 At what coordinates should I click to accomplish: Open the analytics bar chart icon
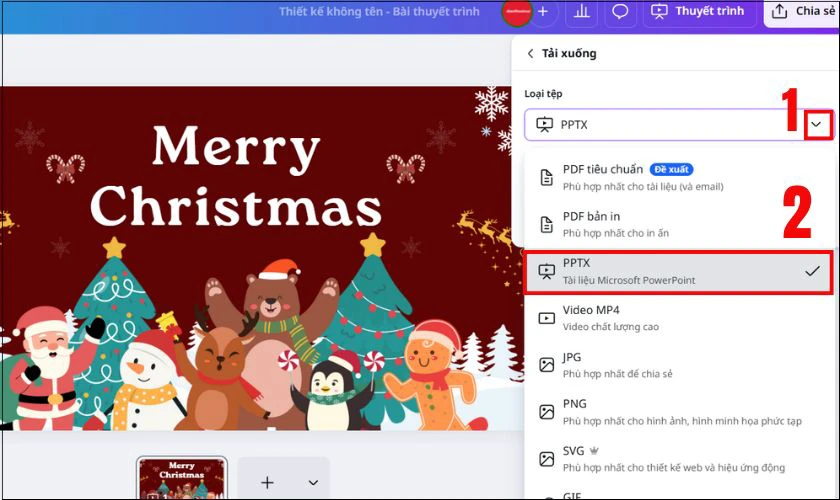581,11
